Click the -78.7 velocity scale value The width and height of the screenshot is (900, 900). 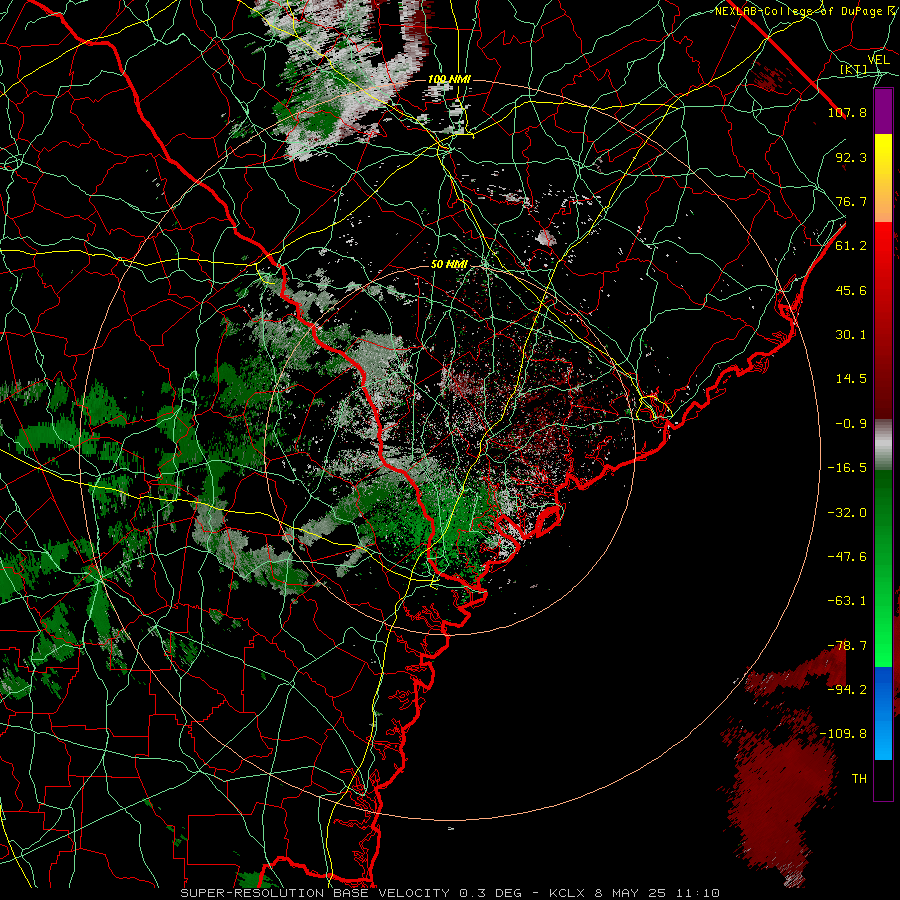pyautogui.click(x=847, y=646)
